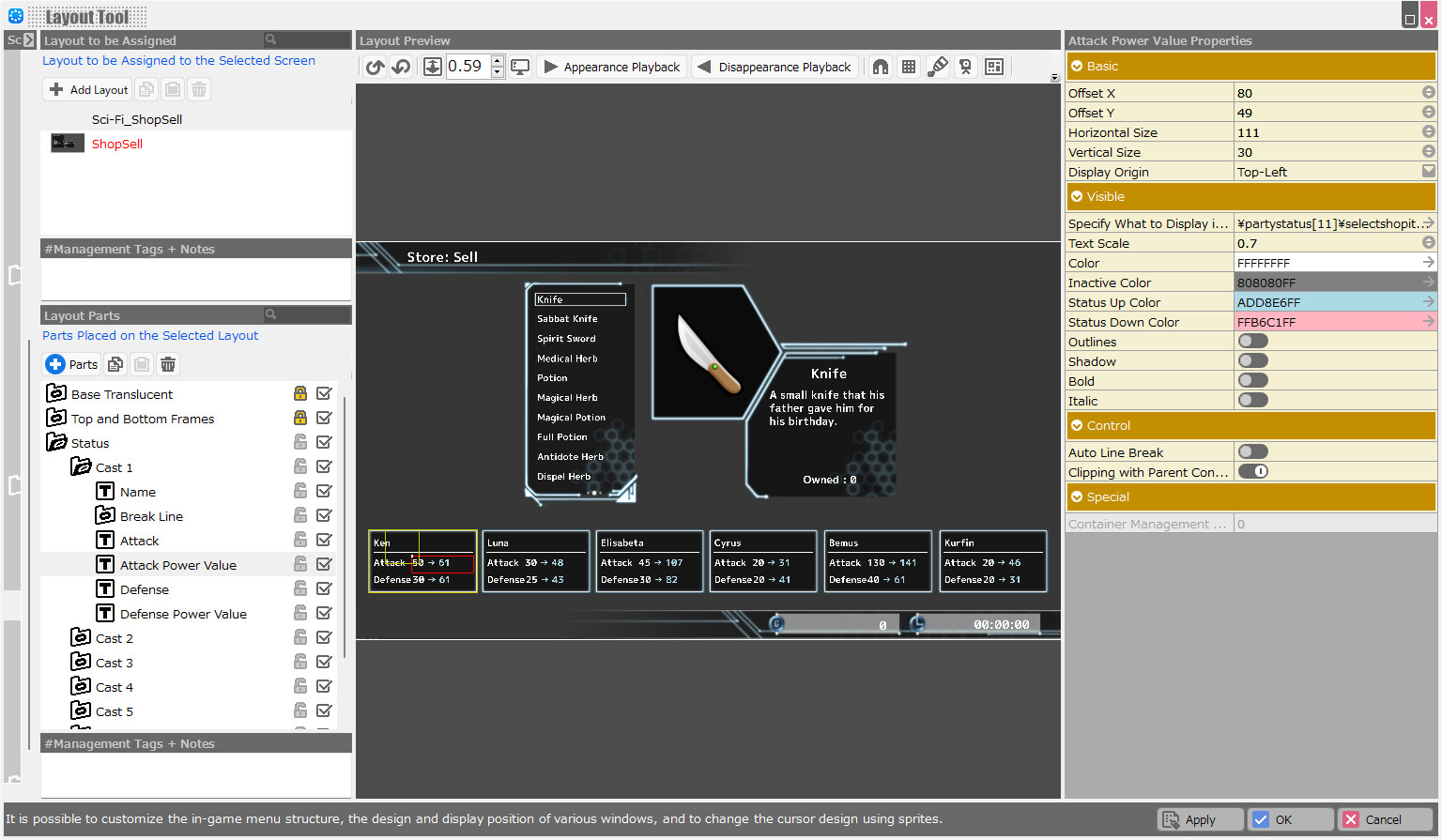Collapse the Basic properties section

point(1076,66)
